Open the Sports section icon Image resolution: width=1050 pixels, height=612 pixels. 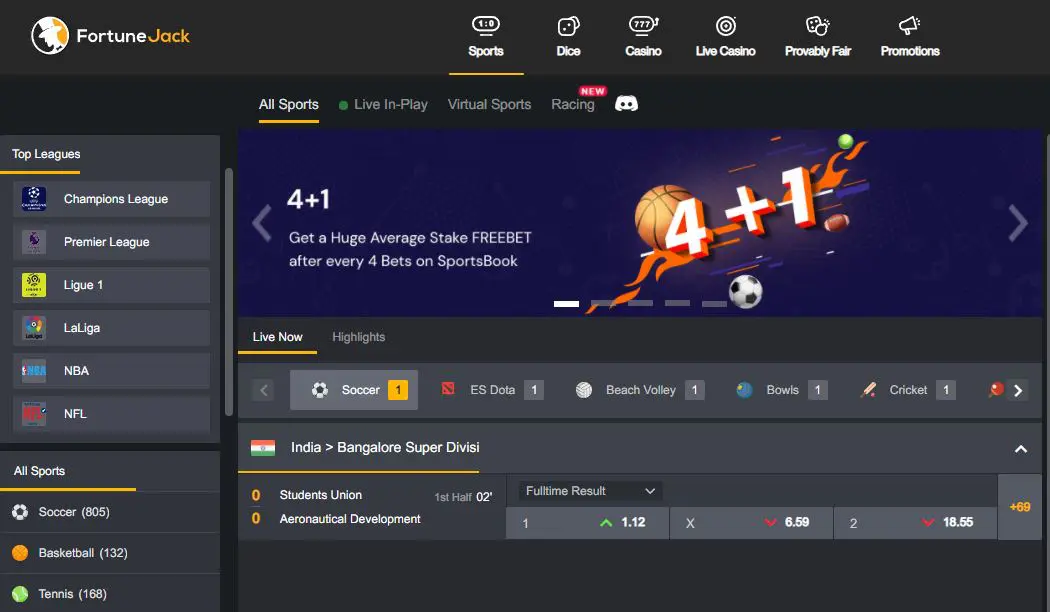tap(485, 25)
